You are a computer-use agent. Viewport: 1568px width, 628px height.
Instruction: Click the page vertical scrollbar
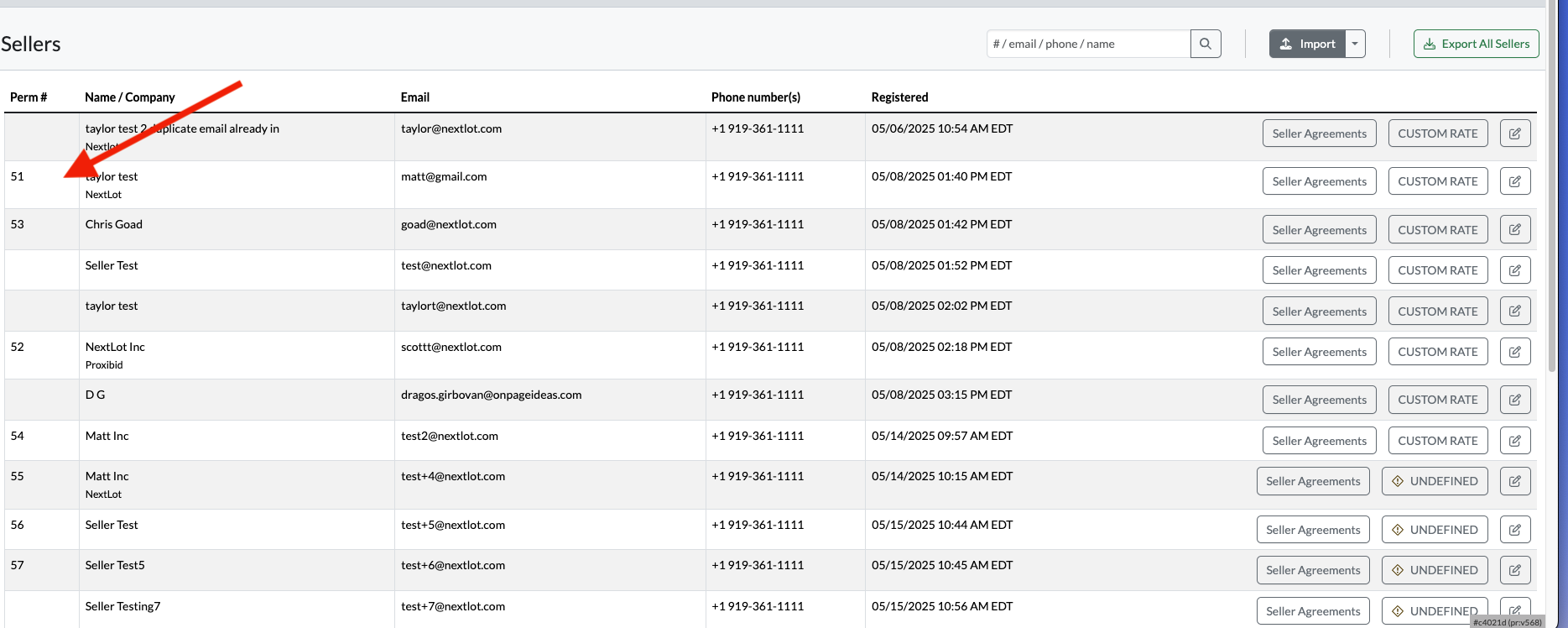click(x=1552, y=185)
